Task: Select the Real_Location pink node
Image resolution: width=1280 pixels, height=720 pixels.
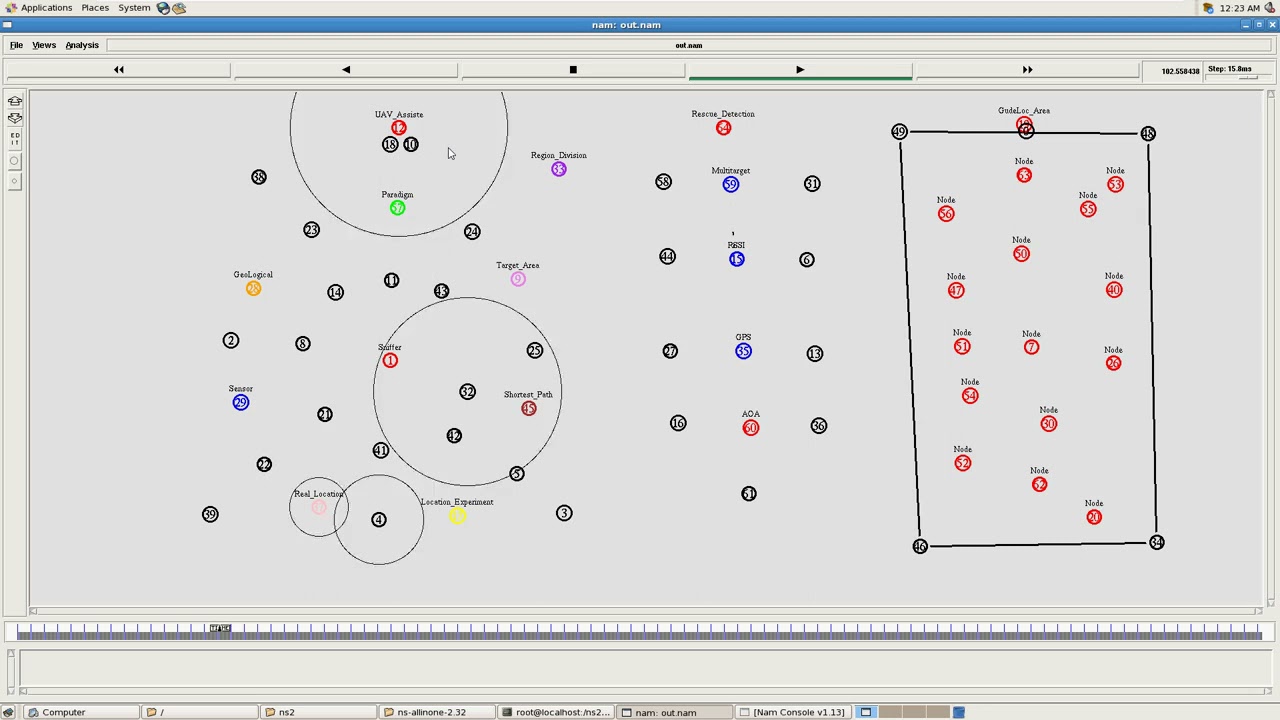Action: pyautogui.click(x=319, y=508)
